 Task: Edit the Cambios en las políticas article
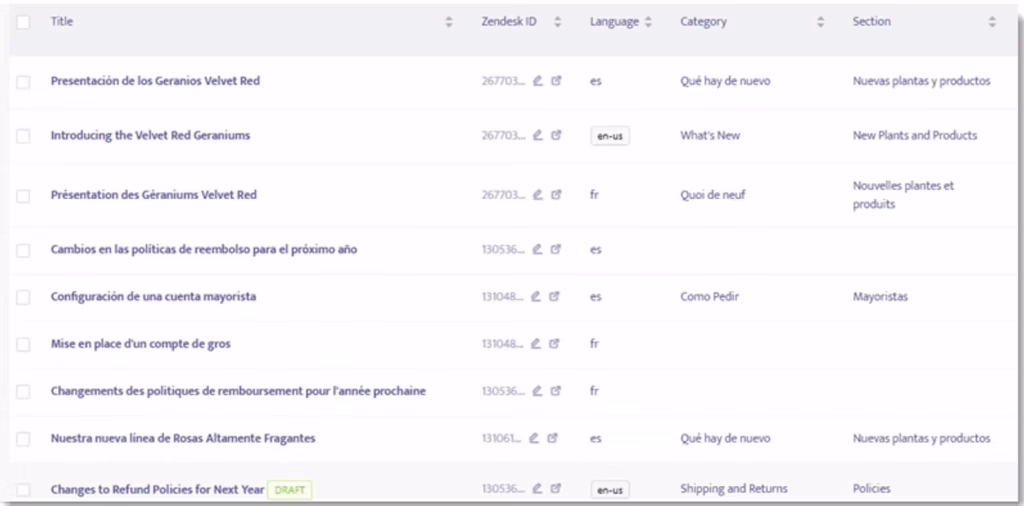tap(537, 249)
